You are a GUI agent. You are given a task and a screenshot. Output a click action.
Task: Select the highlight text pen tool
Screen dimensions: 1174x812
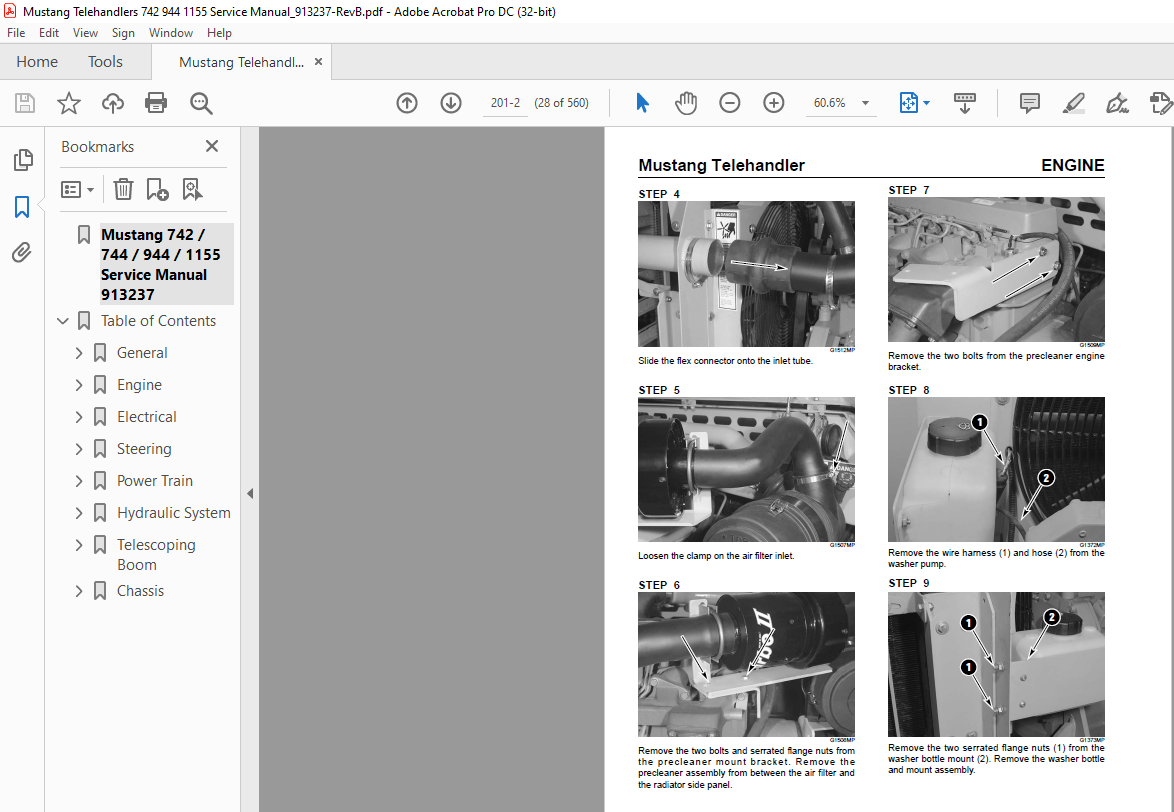(x=1074, y=103)
